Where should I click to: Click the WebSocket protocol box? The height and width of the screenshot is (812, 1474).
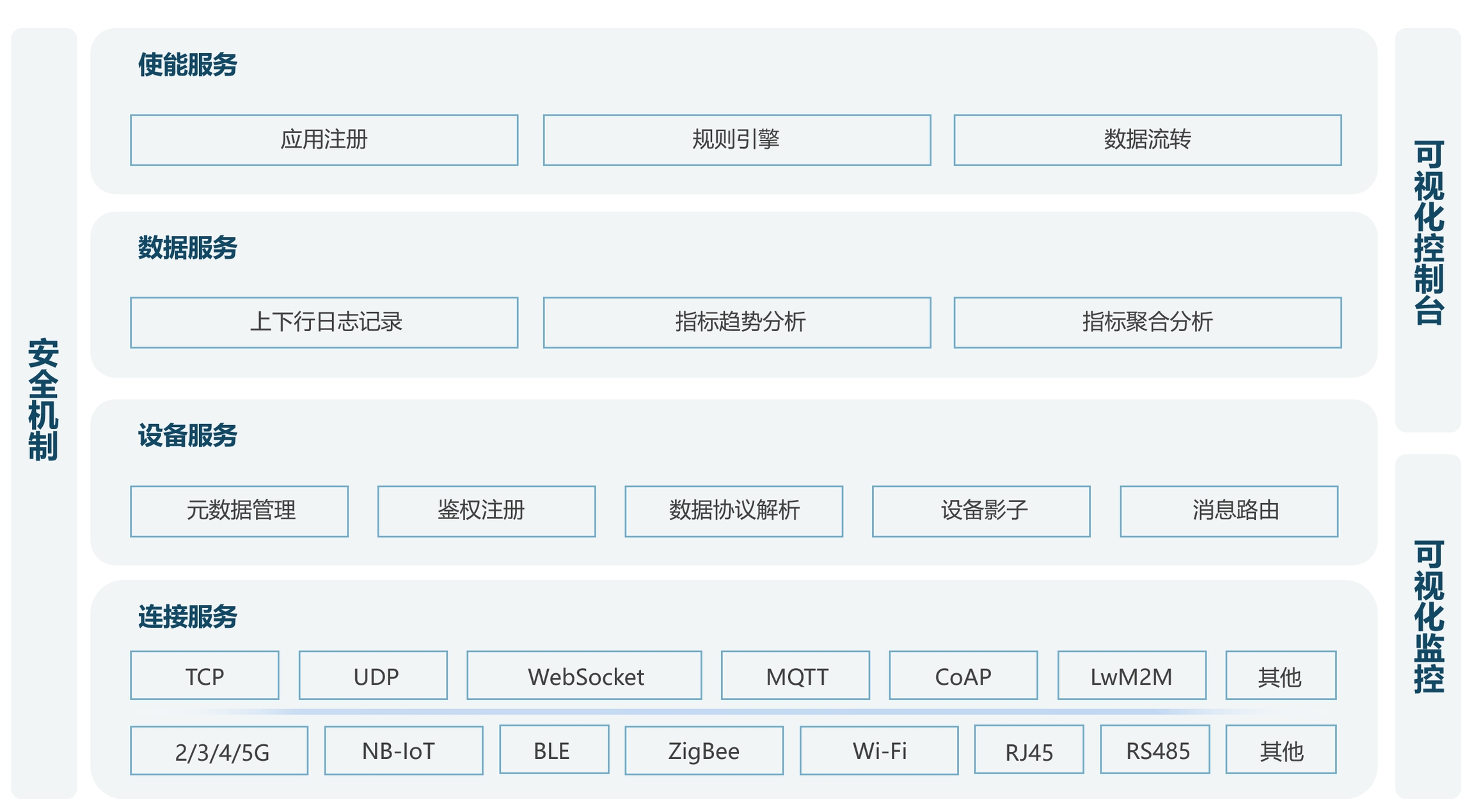coord(584,676)
